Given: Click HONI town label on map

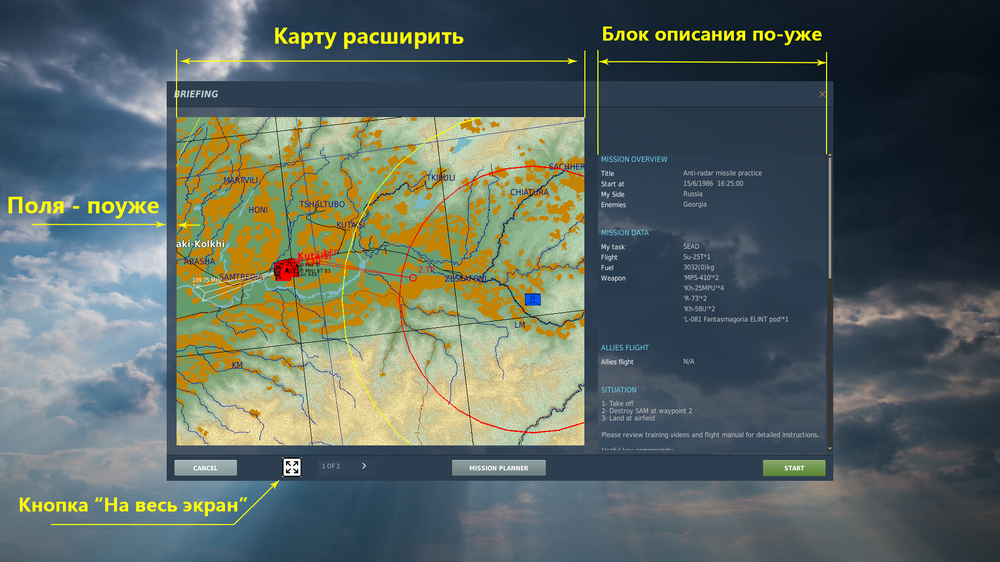Looking at the screenshot, I should pyautogui.click(x=258, y=210).
